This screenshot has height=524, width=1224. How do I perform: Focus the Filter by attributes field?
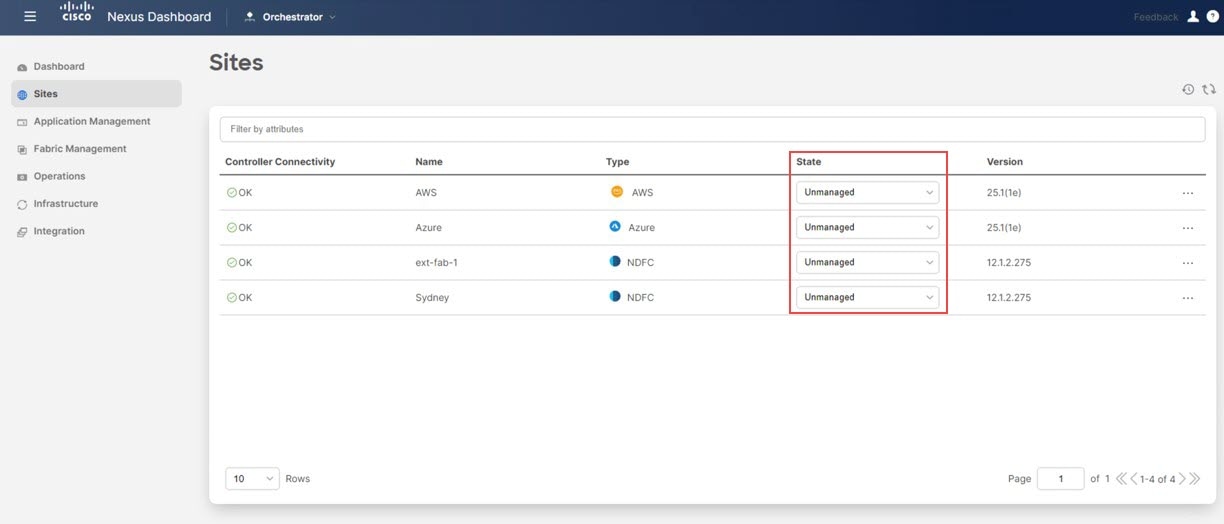point(712,129)
